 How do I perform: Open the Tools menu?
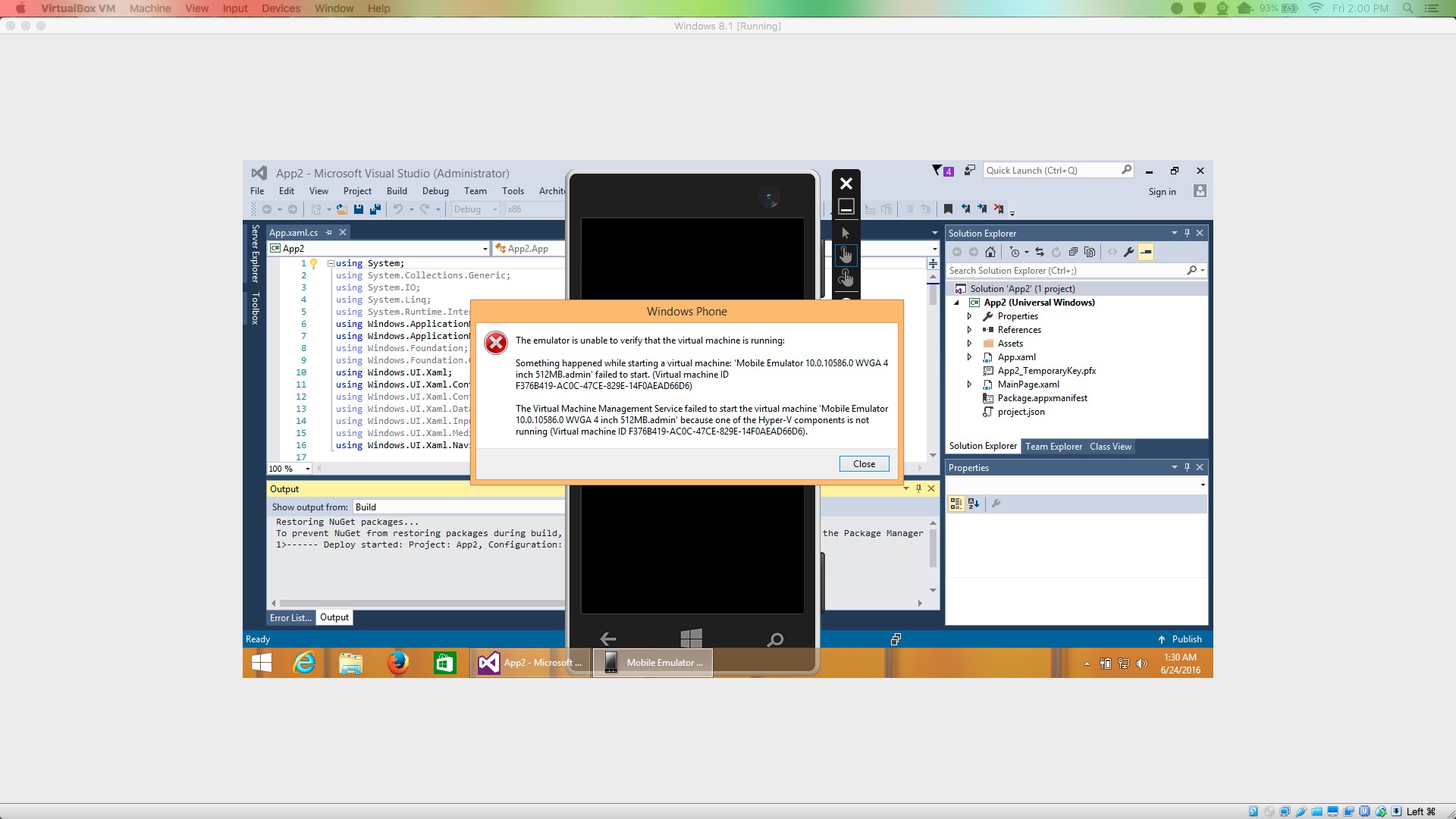513,191
